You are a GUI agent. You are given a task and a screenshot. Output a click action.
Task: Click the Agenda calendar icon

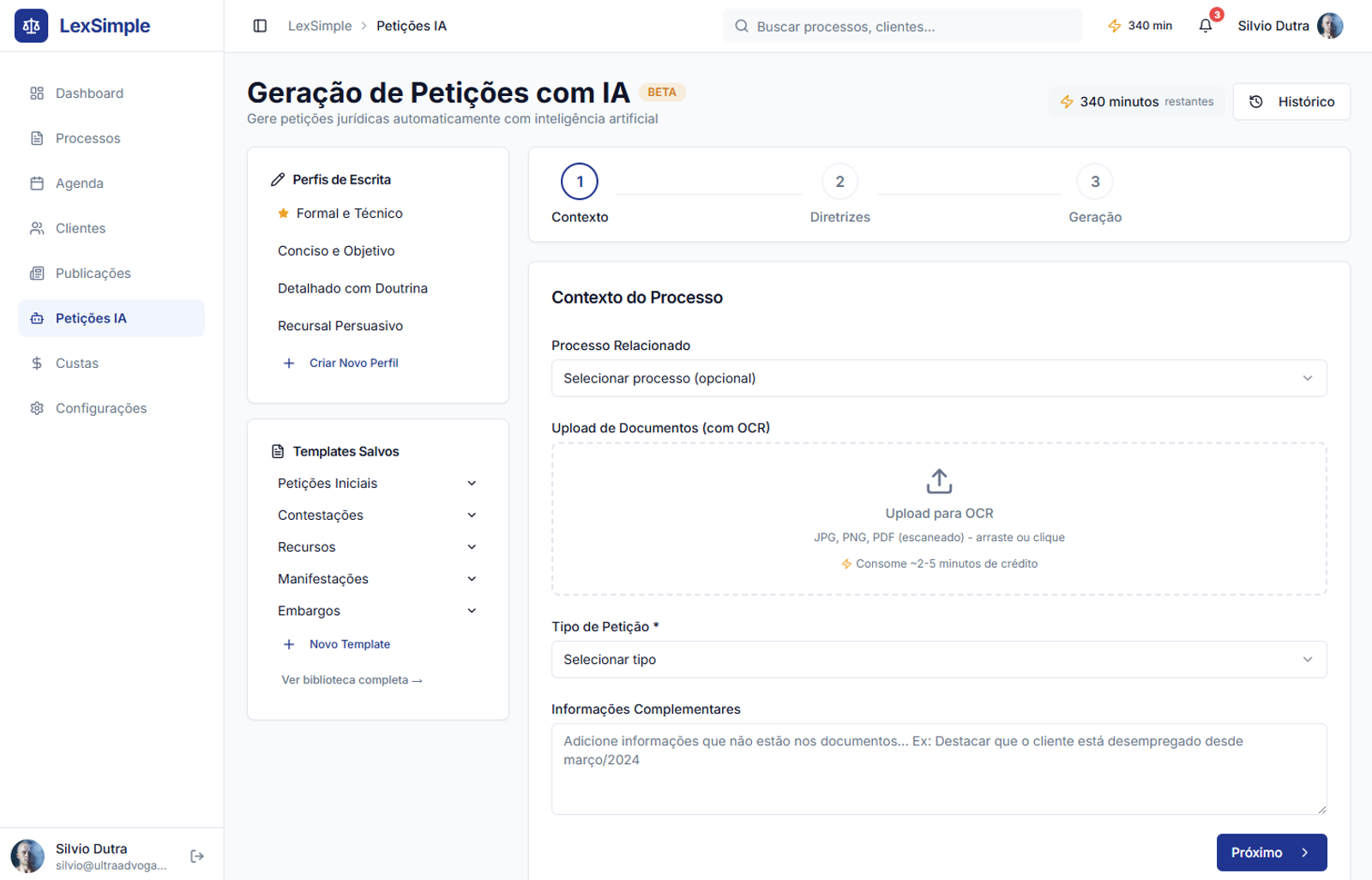coord(37,184)
